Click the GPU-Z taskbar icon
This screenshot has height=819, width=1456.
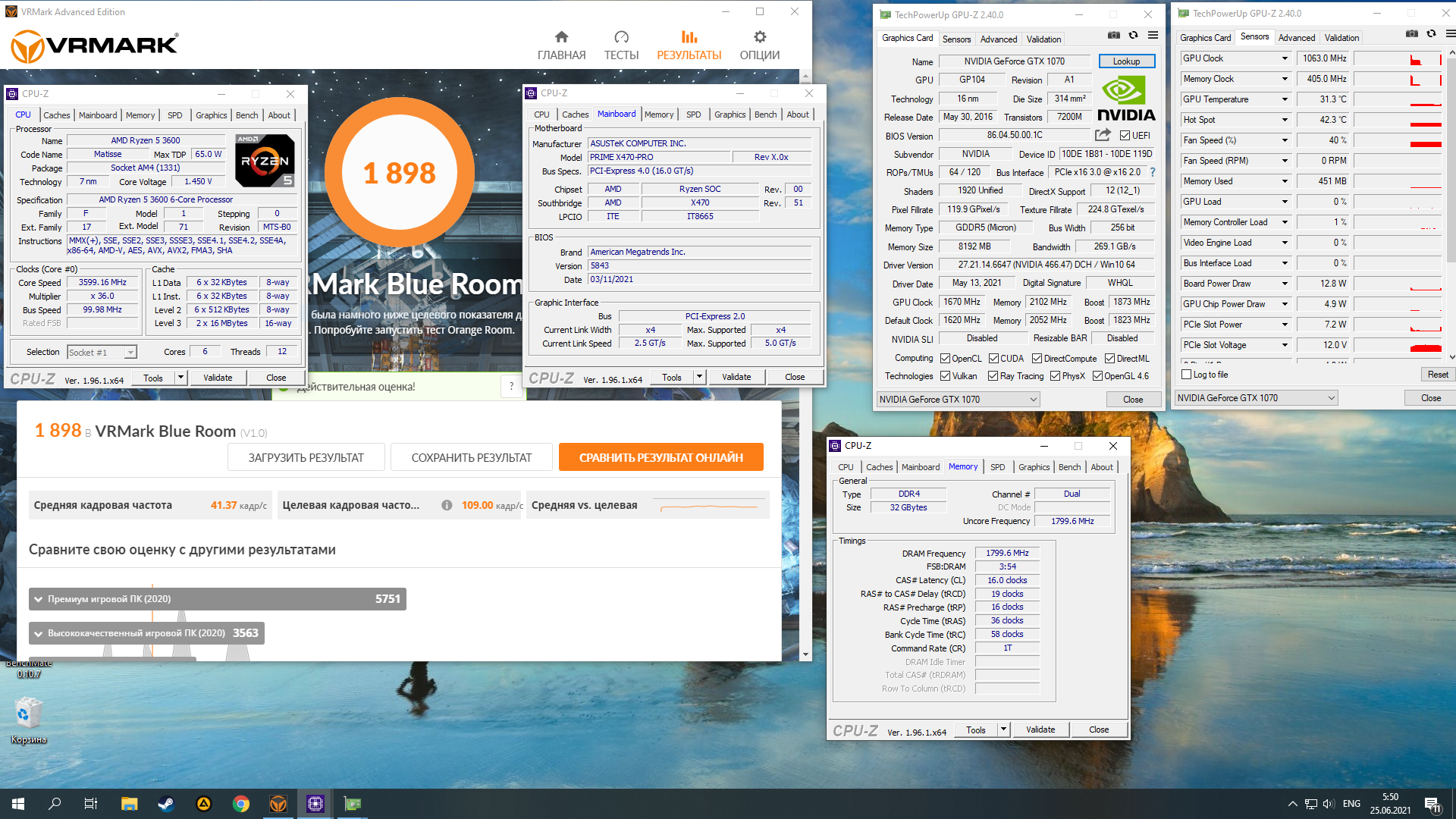352,804
